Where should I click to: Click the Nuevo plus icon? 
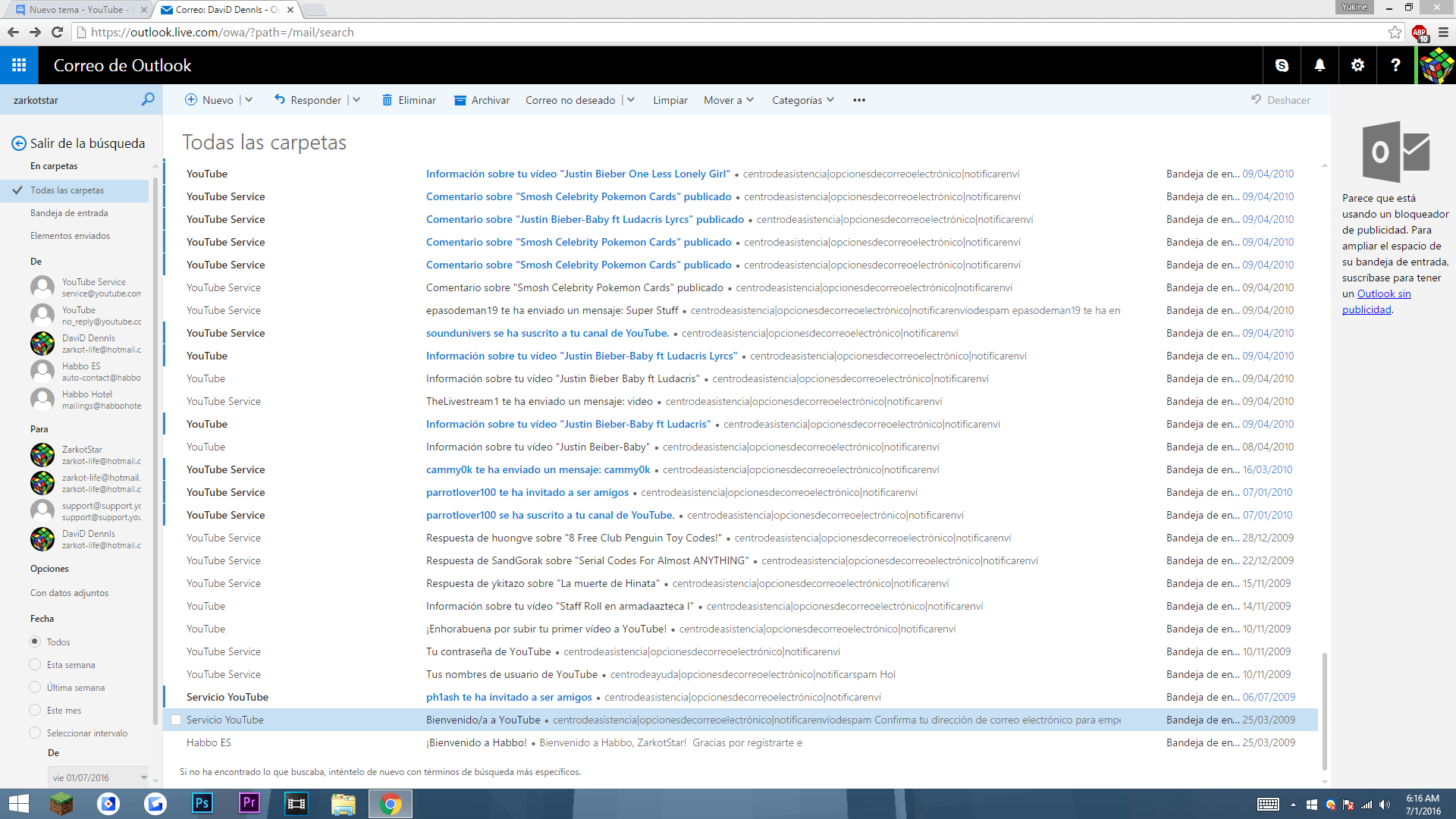[191, 99]
